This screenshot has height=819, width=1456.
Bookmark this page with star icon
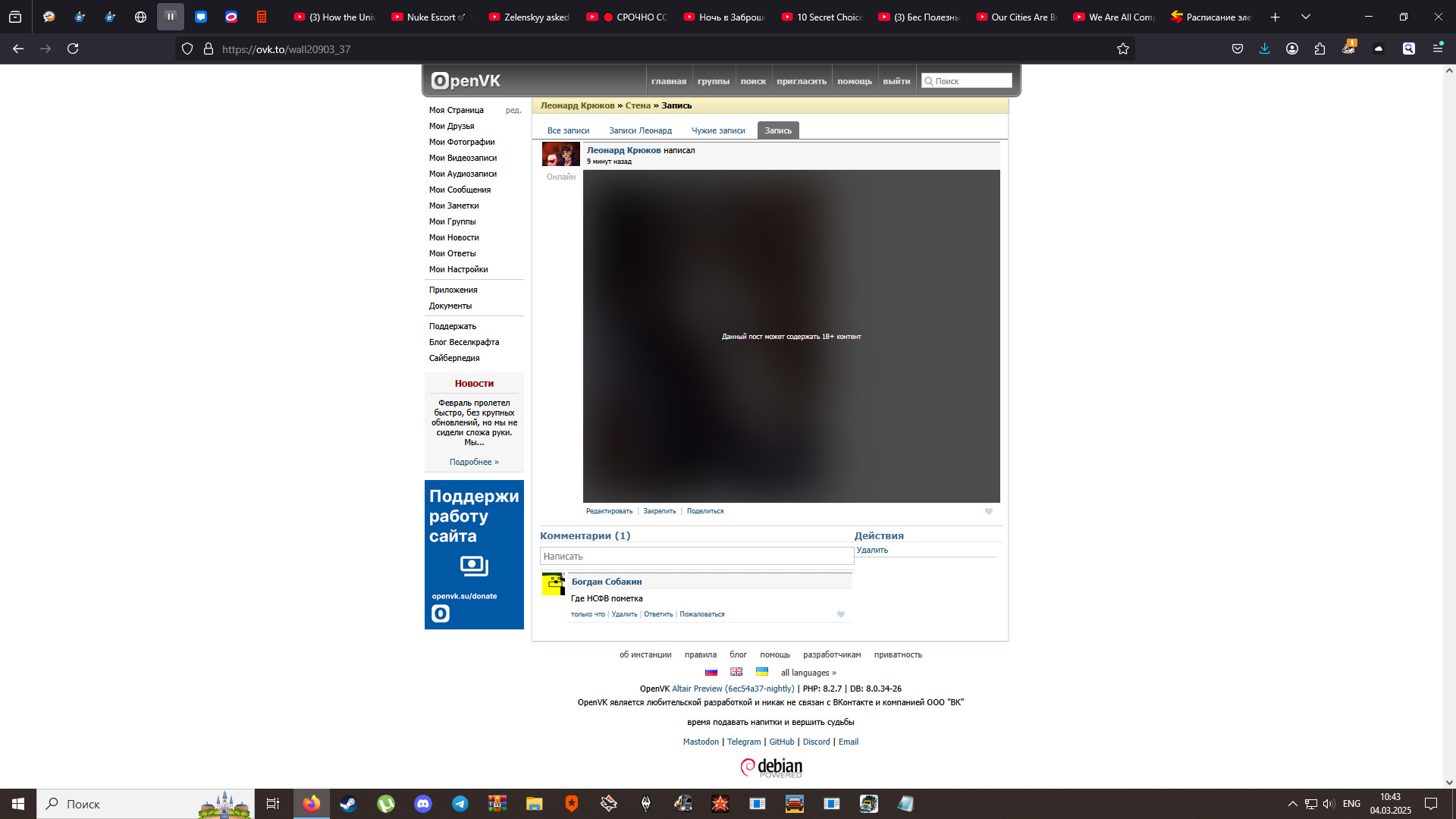(x=1123, y=49)
